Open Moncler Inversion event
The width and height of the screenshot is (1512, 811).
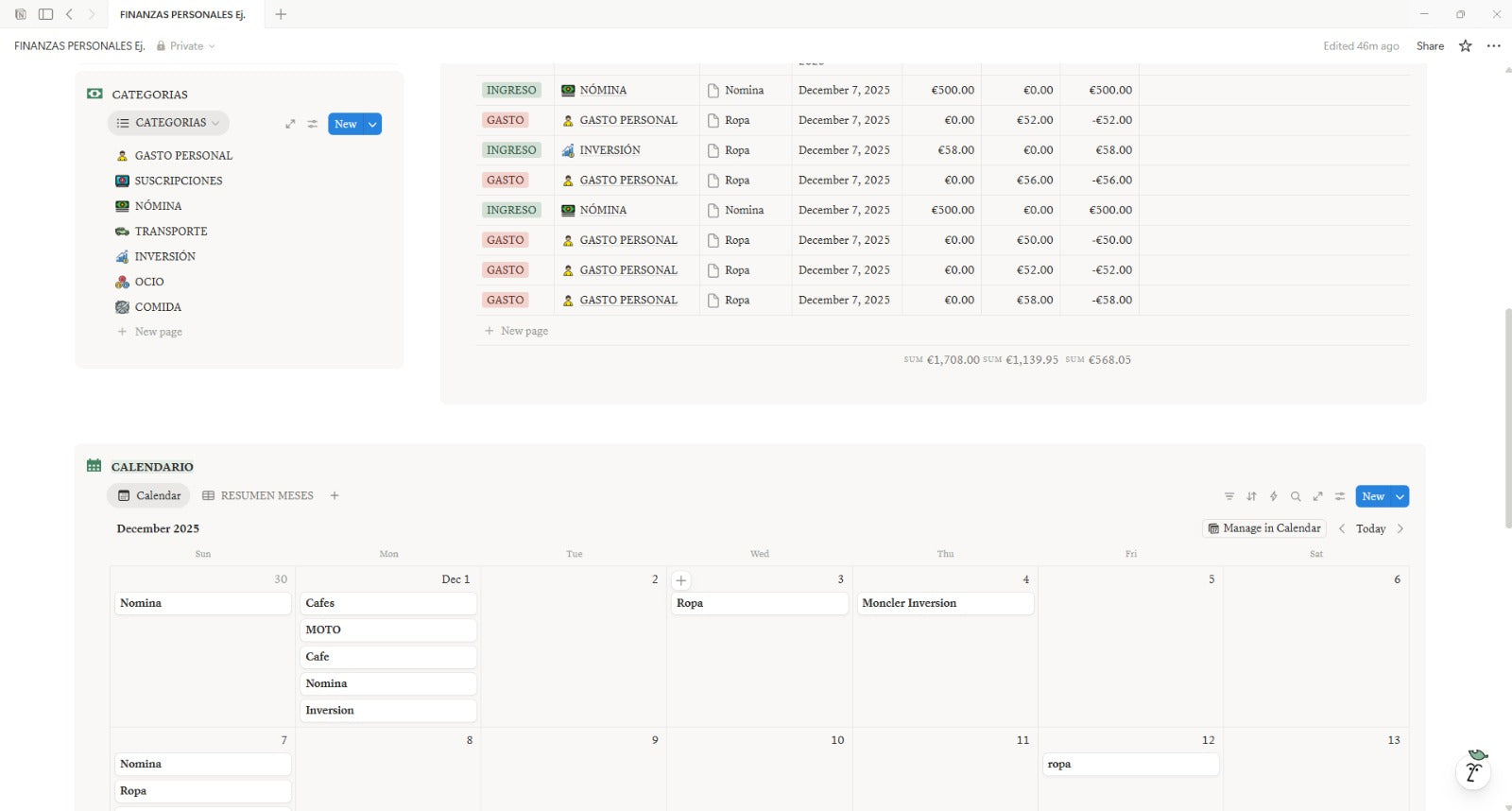pyautogui.click(x=945, y=603)
